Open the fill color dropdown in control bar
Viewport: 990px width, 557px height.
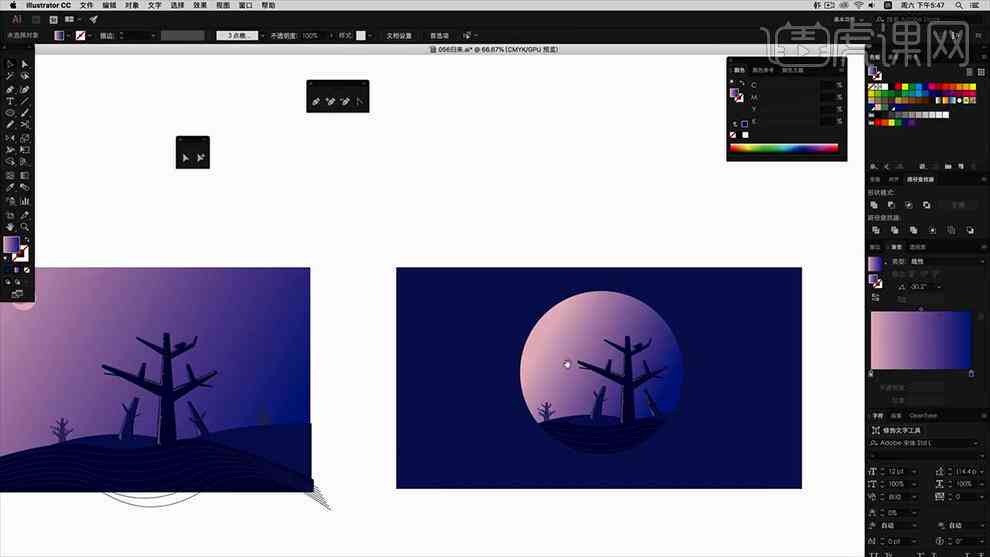pos(68,36)
